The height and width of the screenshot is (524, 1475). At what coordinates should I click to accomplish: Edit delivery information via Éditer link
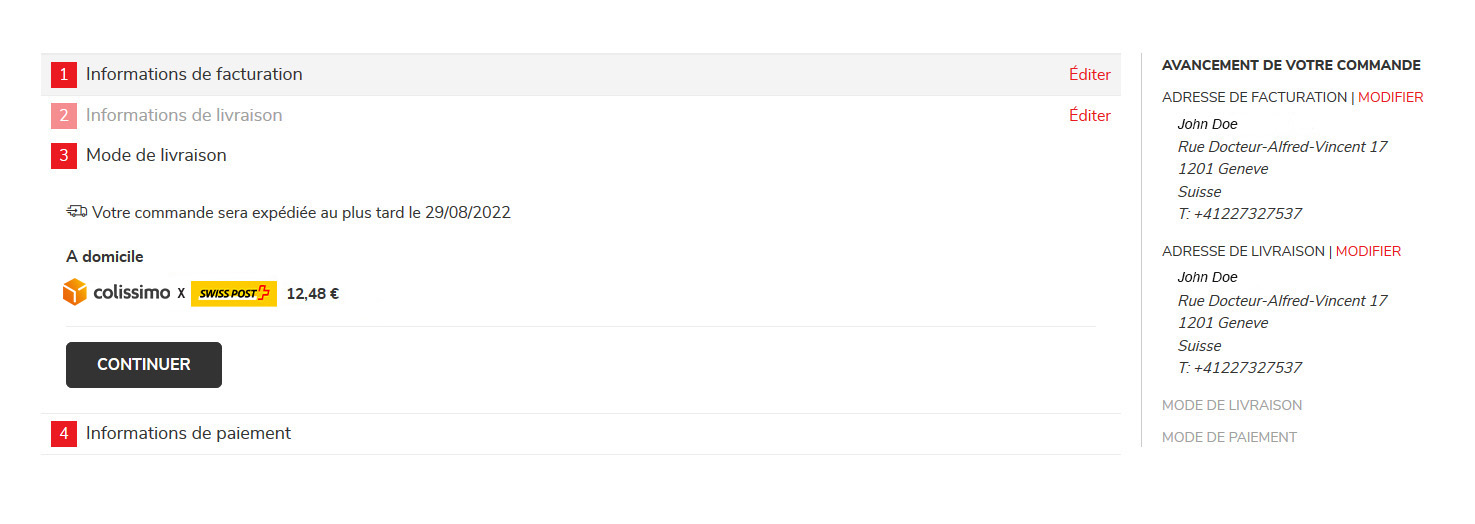click(1089, 115)
